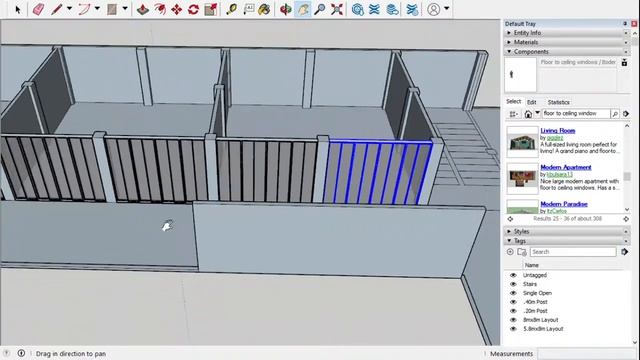Screen dimensions: 640x360
Task: Expand the Styles panel
Action: tap(509, 231)
